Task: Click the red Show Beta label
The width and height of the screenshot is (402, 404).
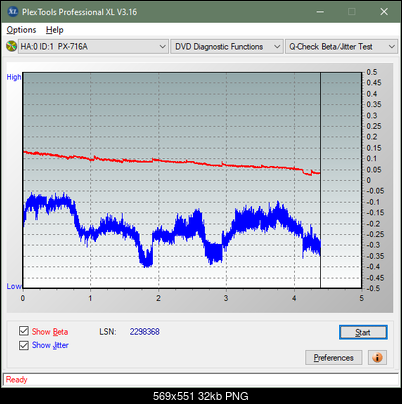Action: coord(50,332)
